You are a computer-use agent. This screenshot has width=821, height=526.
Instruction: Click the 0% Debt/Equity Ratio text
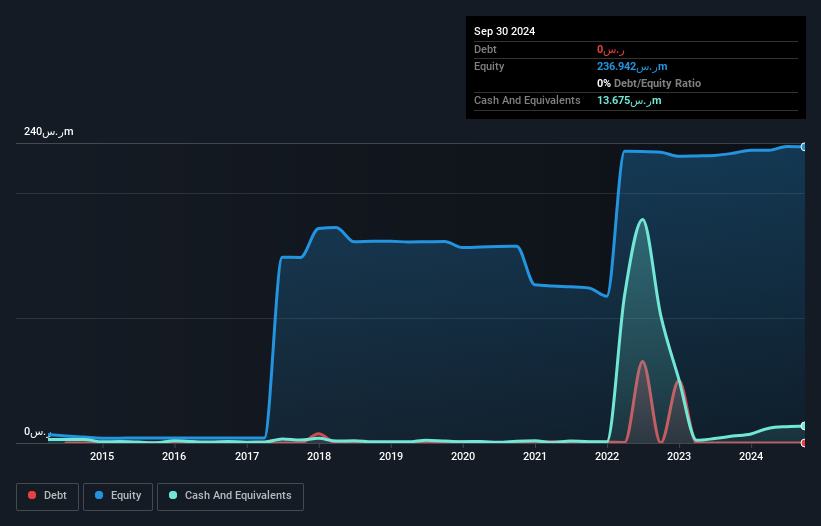pos(649,83)
